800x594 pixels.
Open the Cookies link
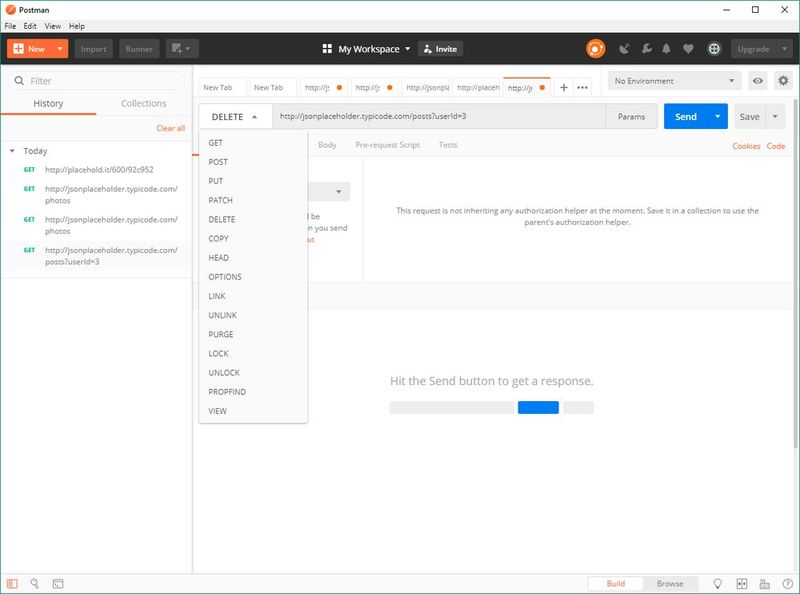pos(746,146)
